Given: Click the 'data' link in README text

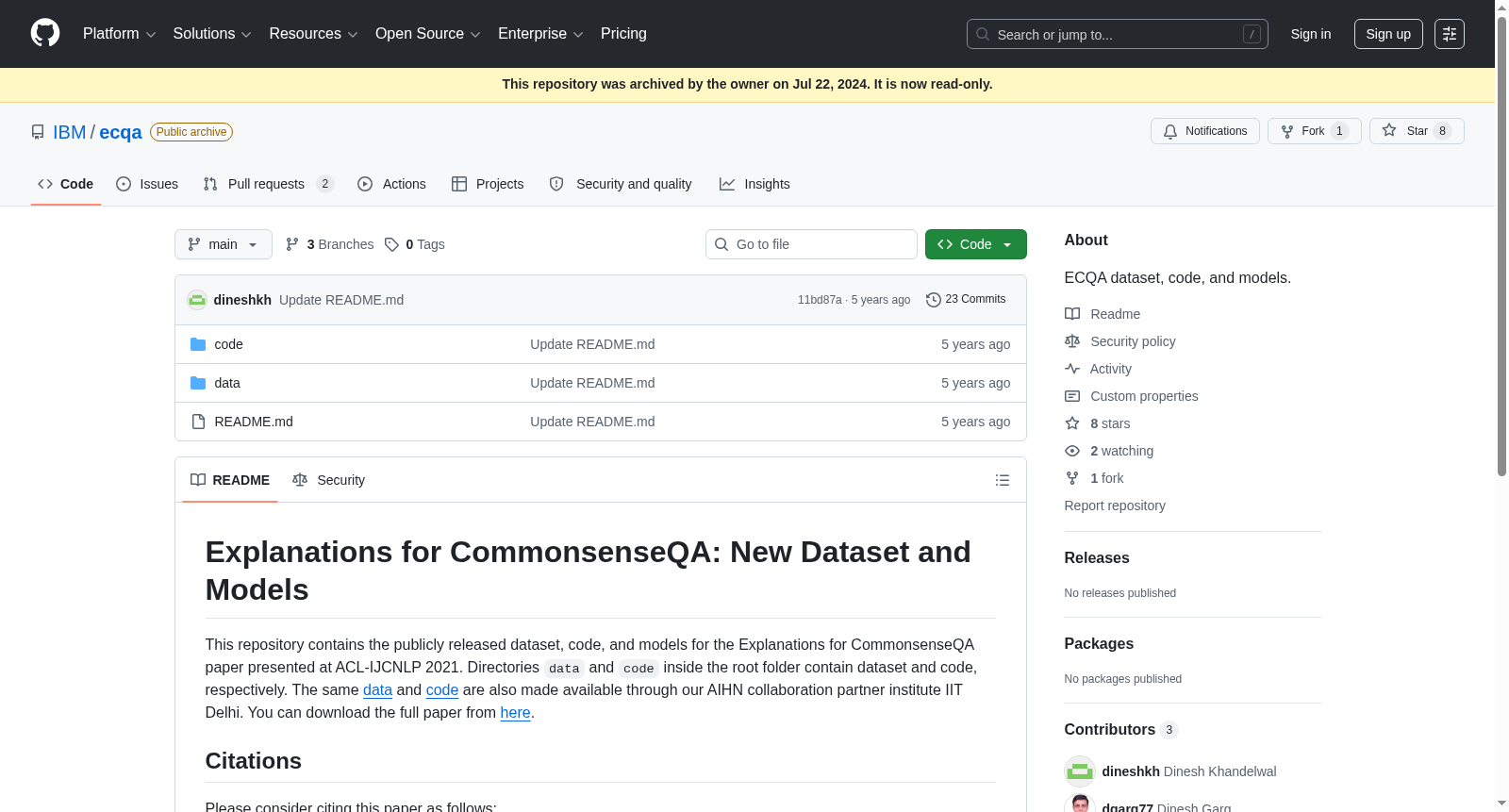Looking at the screenshot, I should click(x=377, y=690).
